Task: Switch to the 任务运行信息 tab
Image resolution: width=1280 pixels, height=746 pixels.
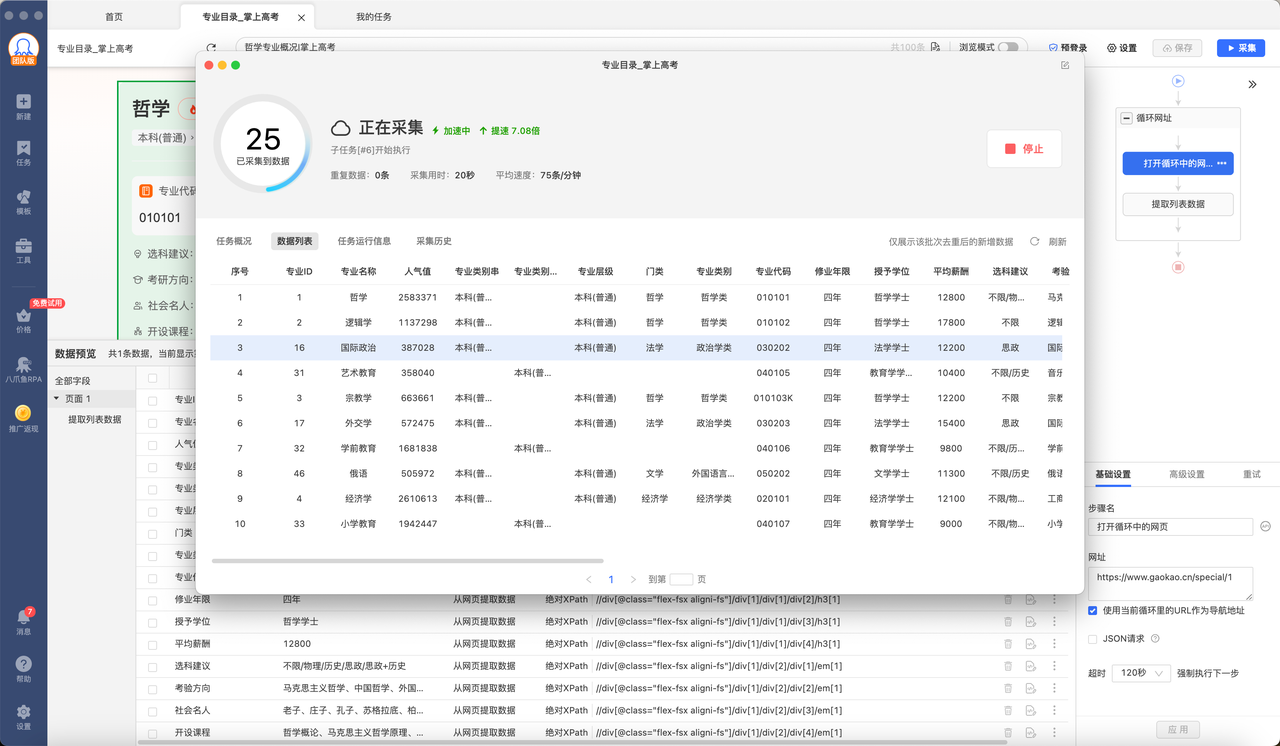Action: (x=364, y=241)
